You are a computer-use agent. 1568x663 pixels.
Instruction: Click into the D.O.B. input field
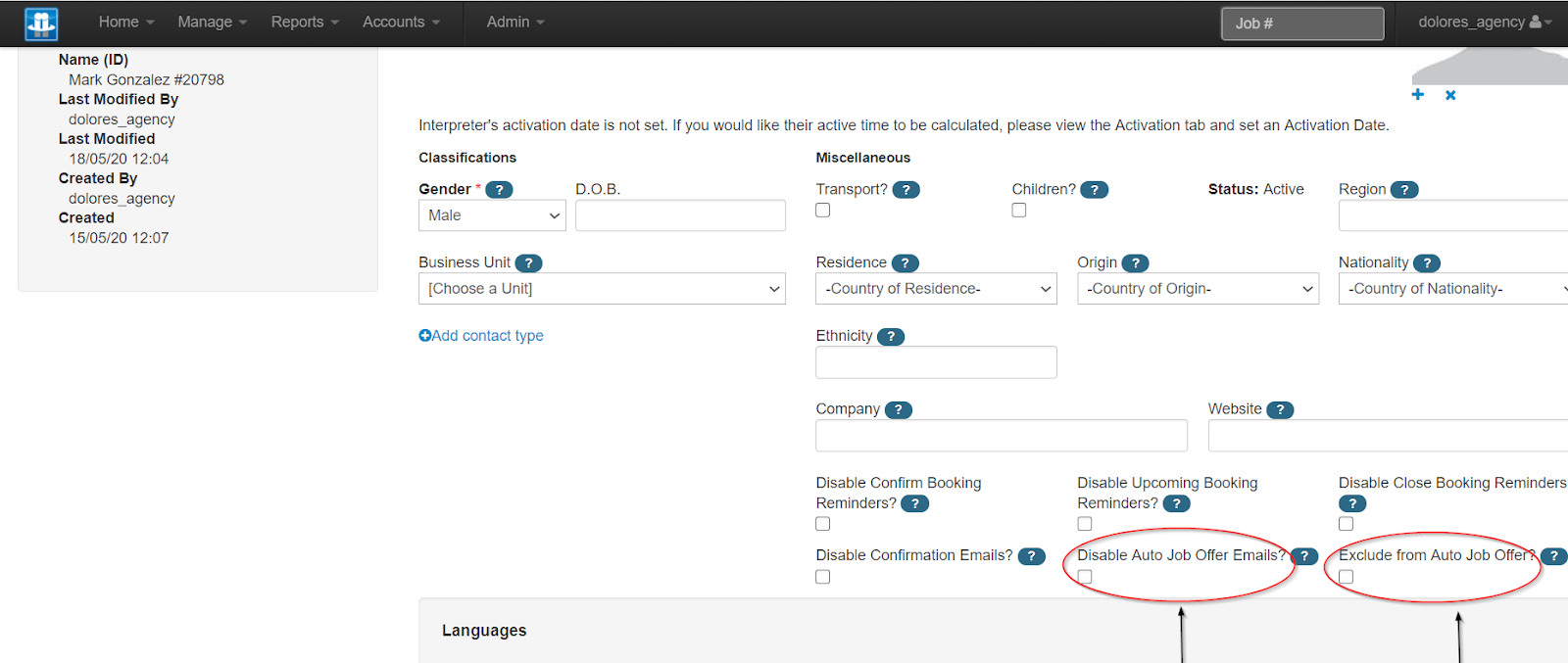coord(680,215)
